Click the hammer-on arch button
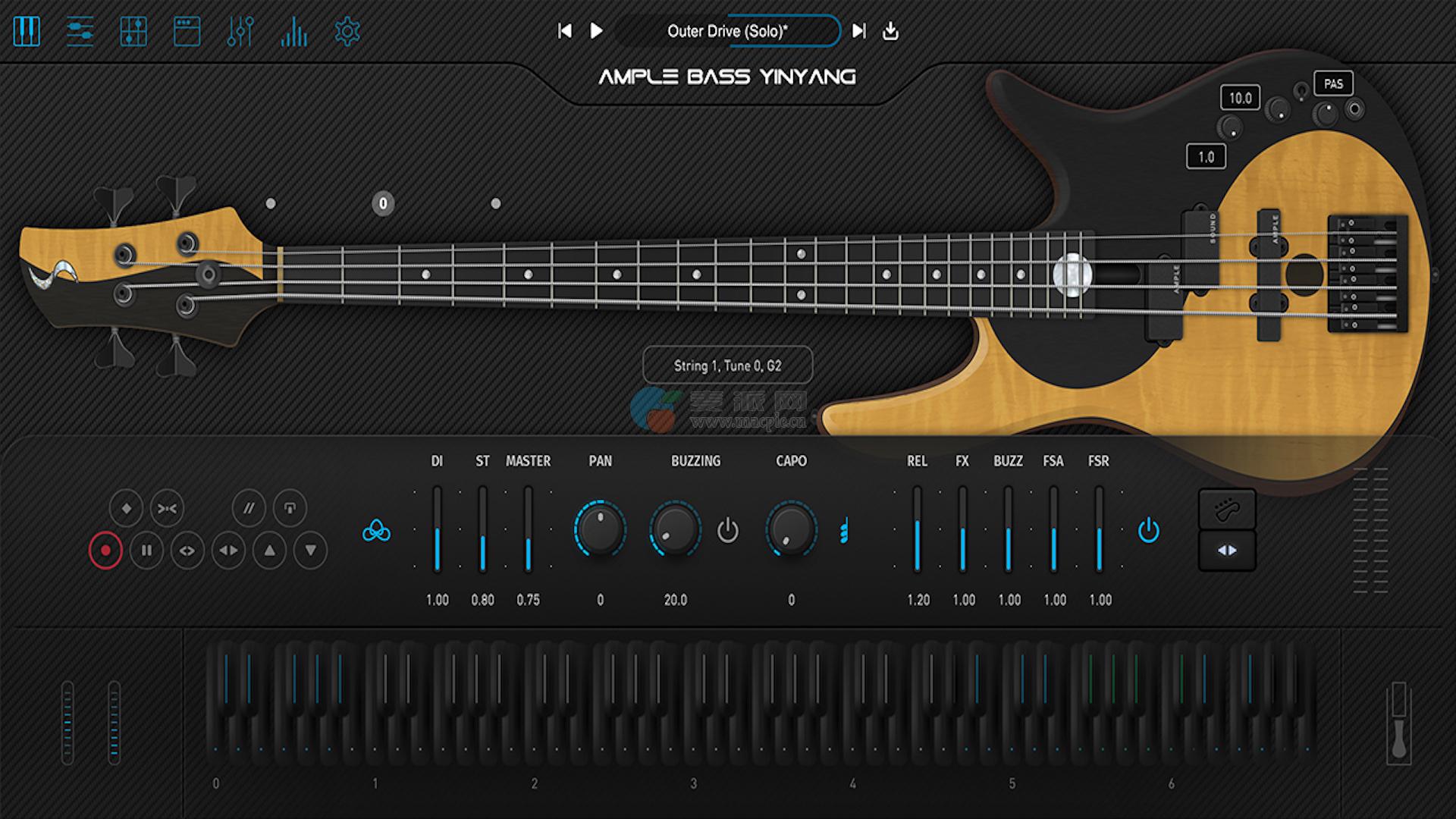 290,508
